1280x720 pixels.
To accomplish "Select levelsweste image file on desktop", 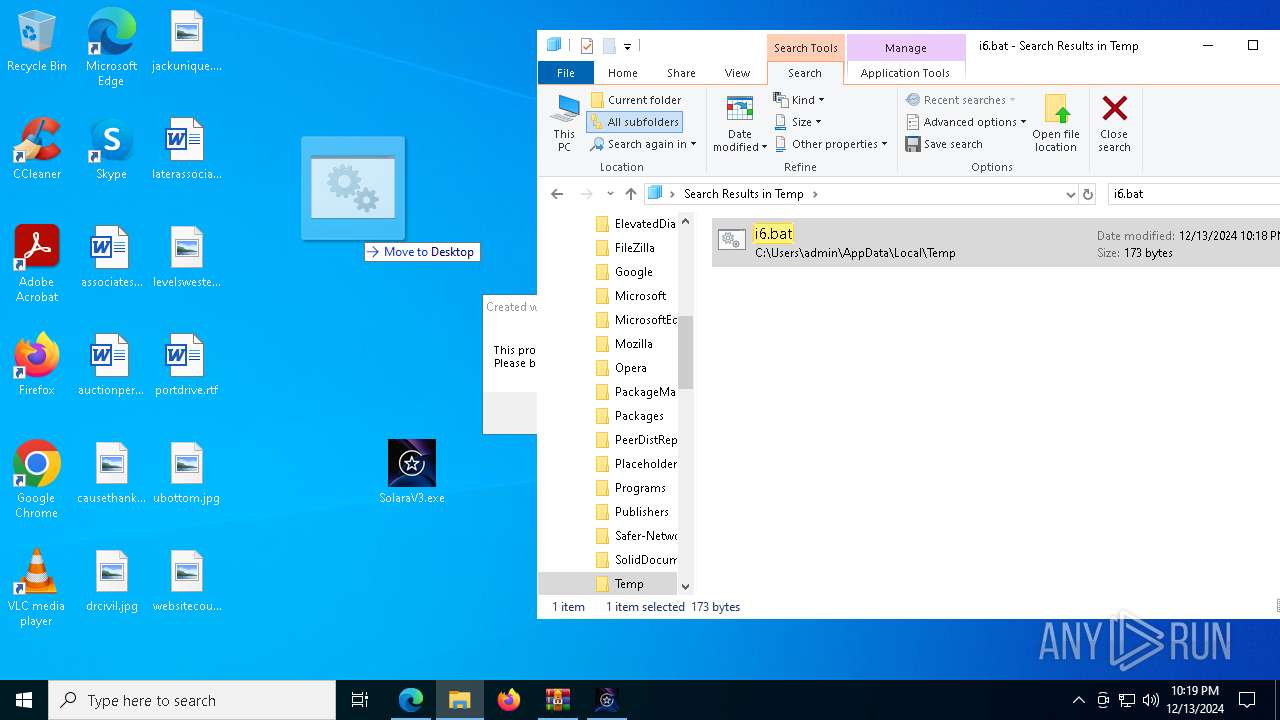I will coord(187,258).
